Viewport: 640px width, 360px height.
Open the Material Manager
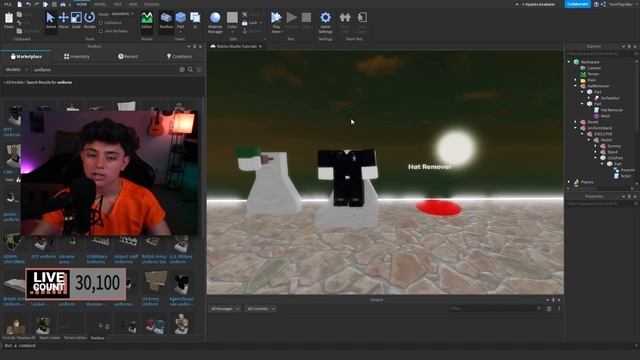coord(215,22)
